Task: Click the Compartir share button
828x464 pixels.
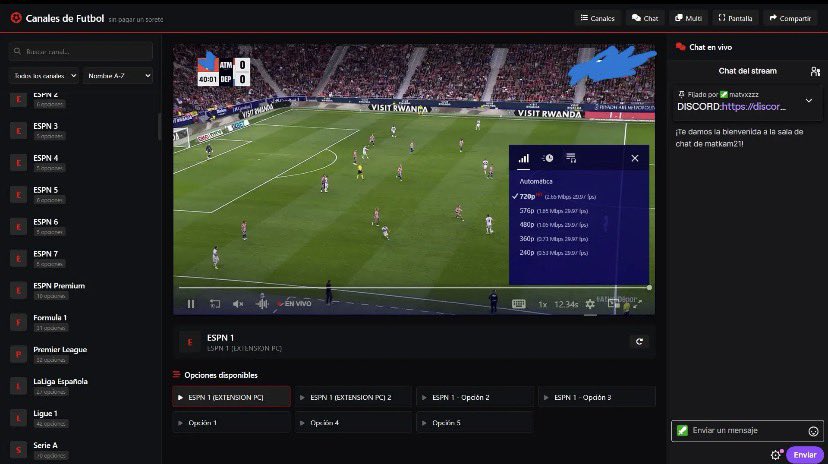Action: [x=790, y=18]
